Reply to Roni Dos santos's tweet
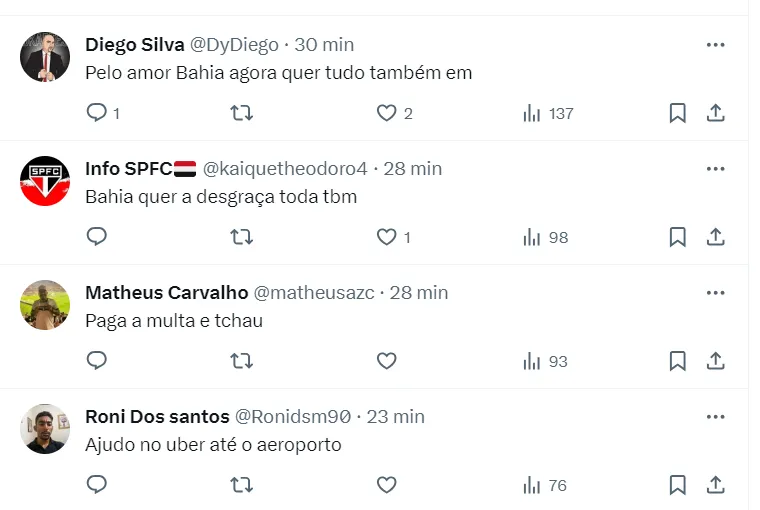760x510 pixels. click(x=97, y=485)
